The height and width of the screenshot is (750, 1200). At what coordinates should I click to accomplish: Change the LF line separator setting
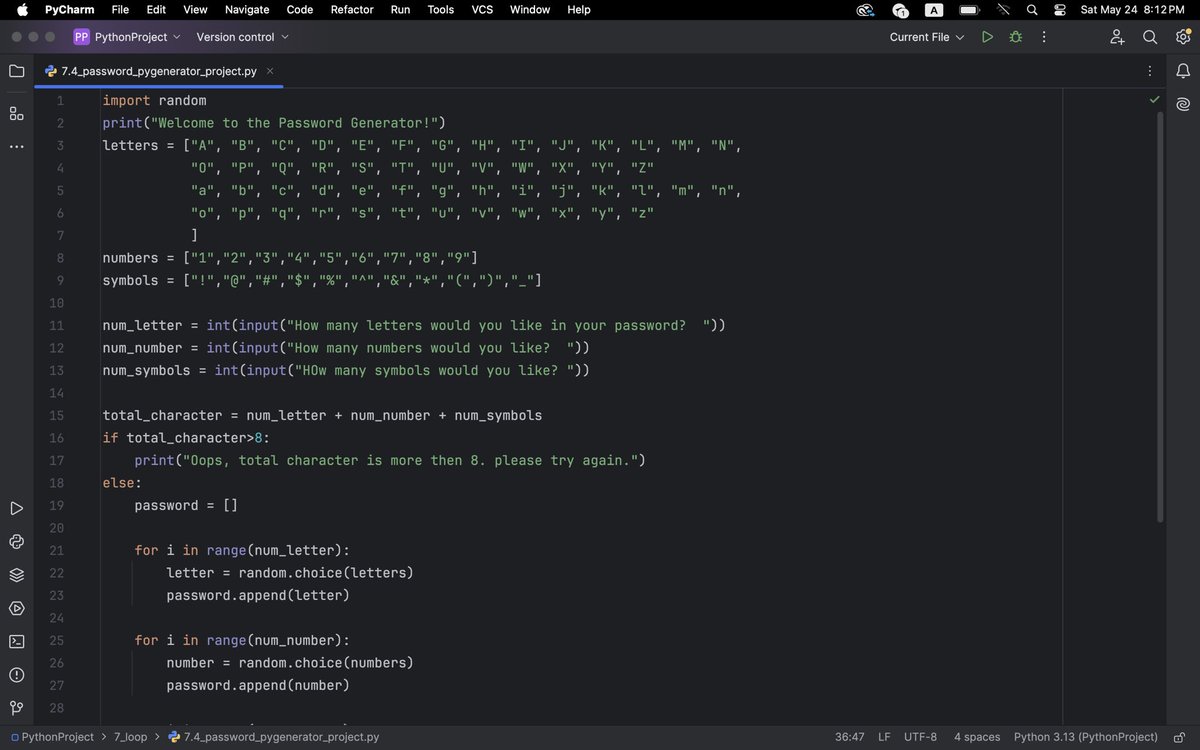884,737
